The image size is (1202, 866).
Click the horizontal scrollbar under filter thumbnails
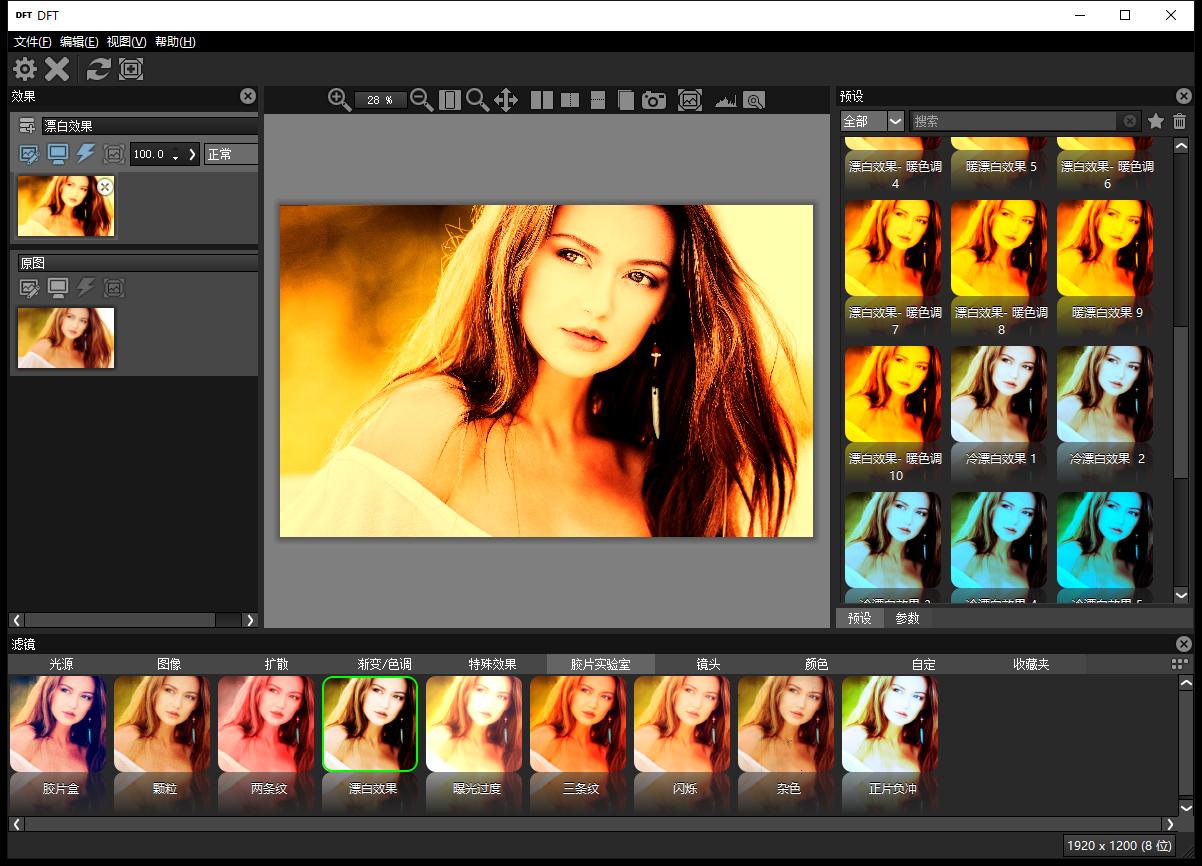pos(592,824)
